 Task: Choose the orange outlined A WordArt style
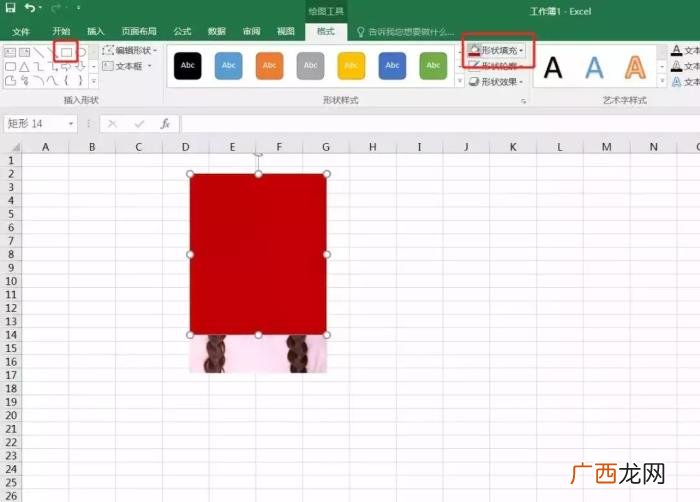pos(635,67)
